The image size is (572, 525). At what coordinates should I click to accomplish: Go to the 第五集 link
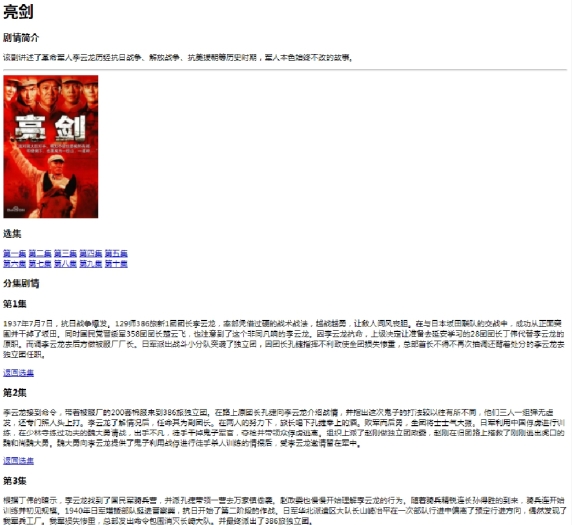(x=116, y=253)
